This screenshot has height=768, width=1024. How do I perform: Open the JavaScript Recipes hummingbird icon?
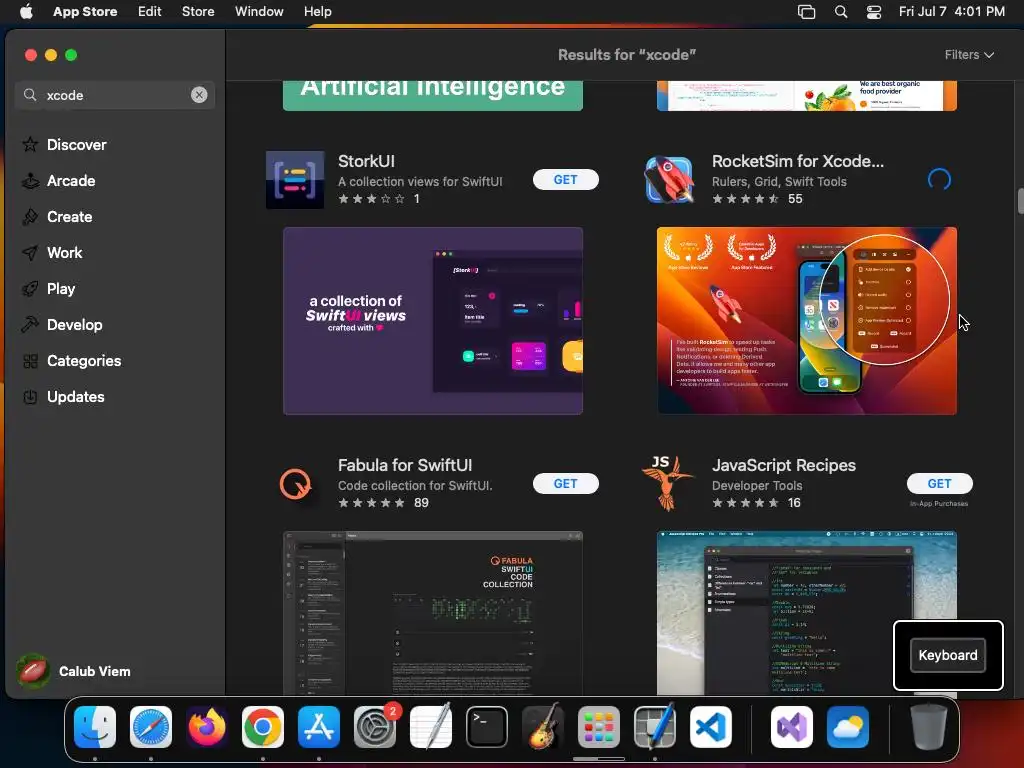667,483
